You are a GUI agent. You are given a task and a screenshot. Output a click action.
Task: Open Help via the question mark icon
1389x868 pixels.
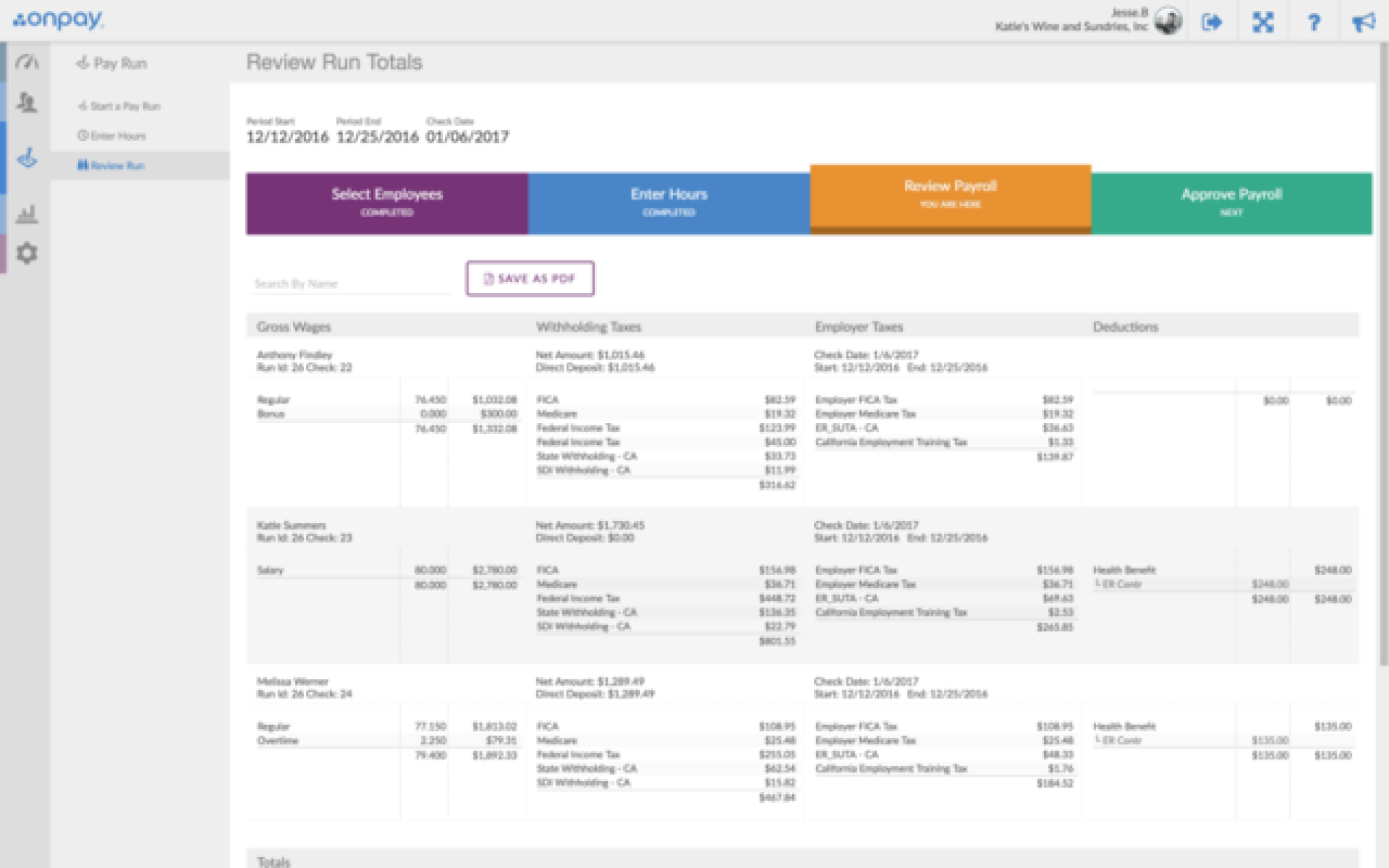pyautogui.click(x=1314, y=22)
